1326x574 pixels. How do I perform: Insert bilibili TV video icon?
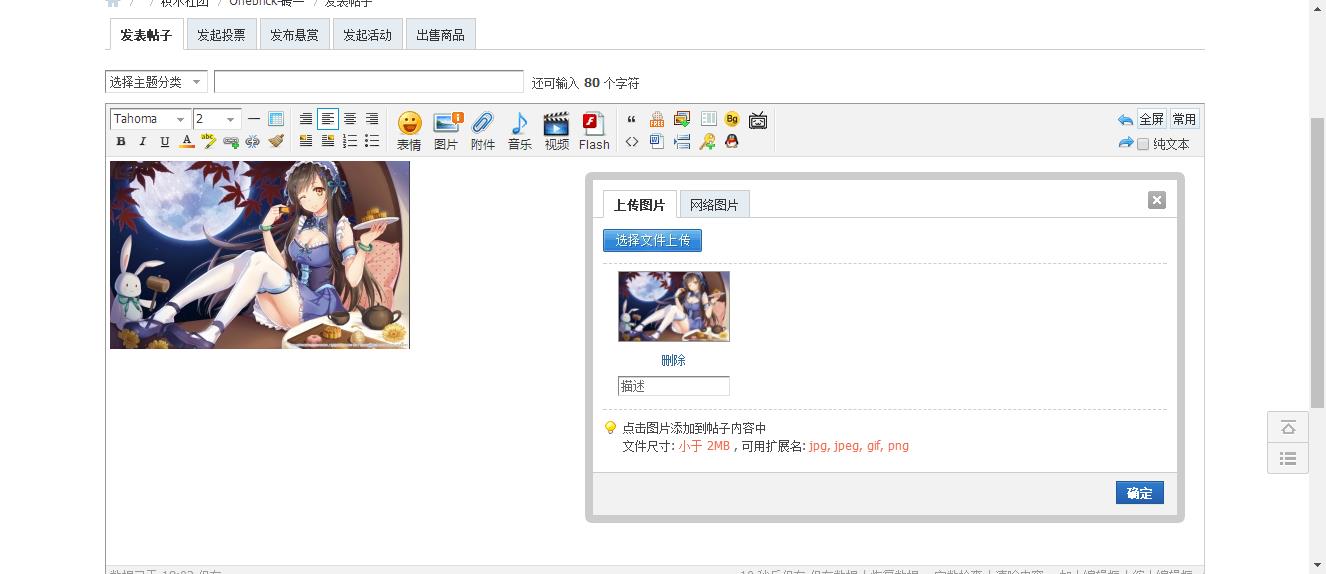758,120
